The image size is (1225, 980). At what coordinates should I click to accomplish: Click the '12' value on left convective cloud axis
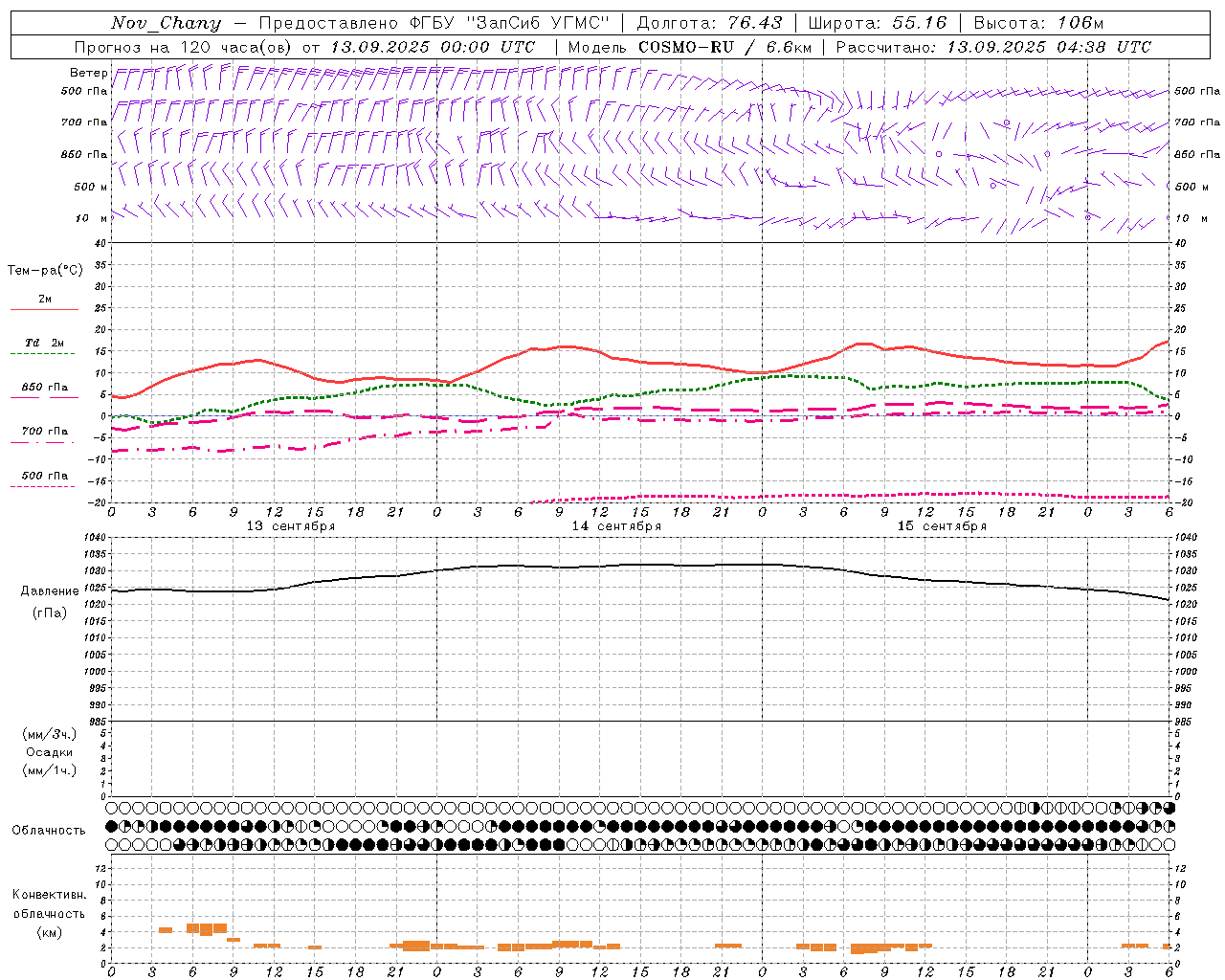tap(100, 869)
